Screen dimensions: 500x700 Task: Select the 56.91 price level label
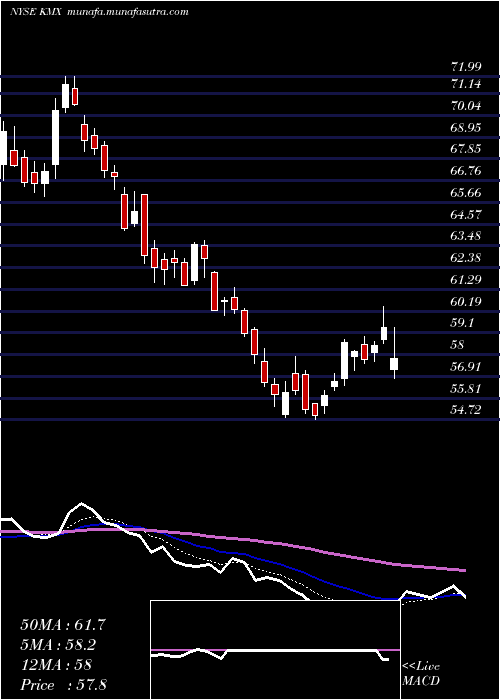(x=467, y=367)
